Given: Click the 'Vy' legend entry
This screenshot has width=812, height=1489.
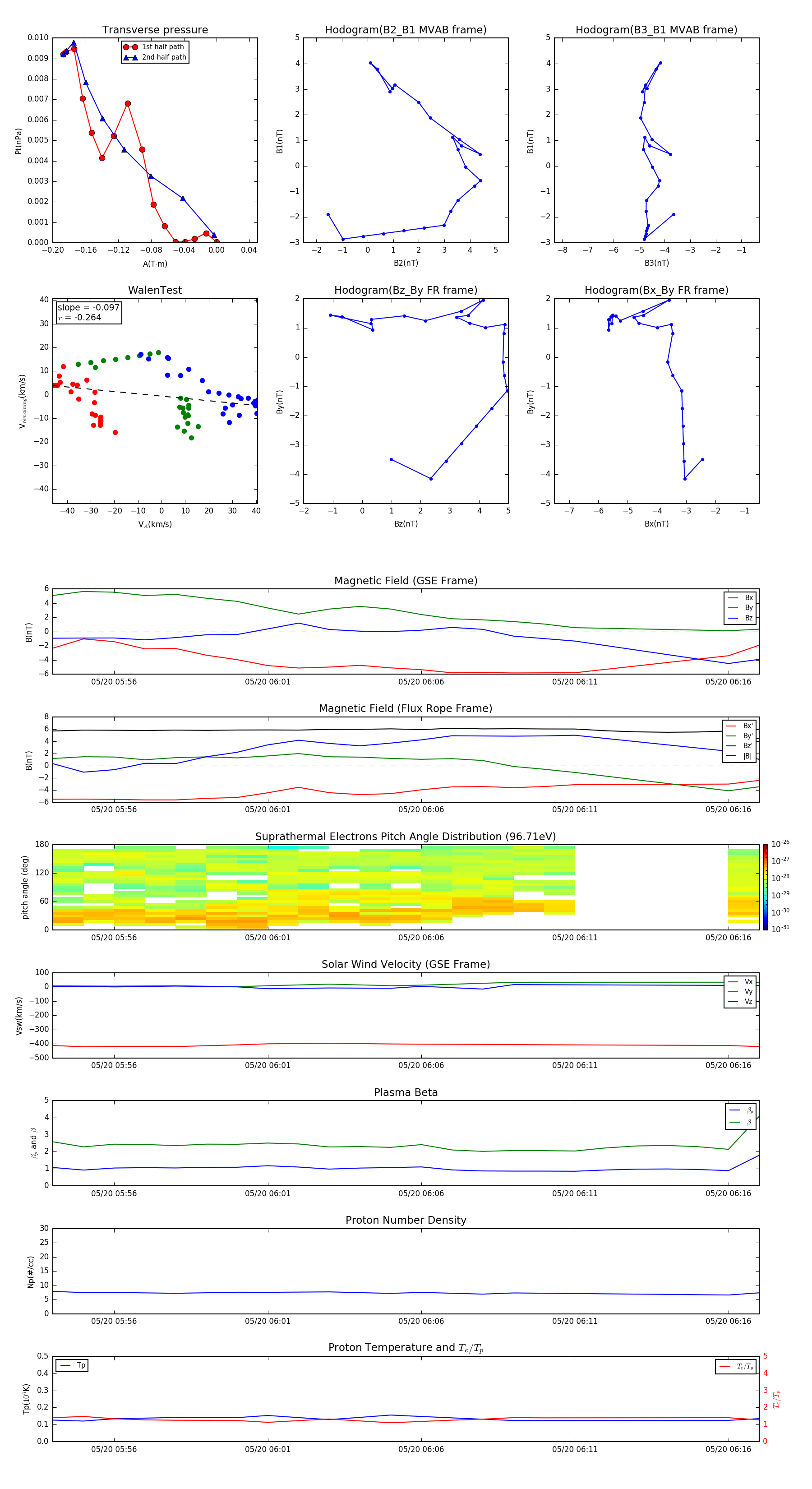Looking at the screenshot, I should coord(741,991).
